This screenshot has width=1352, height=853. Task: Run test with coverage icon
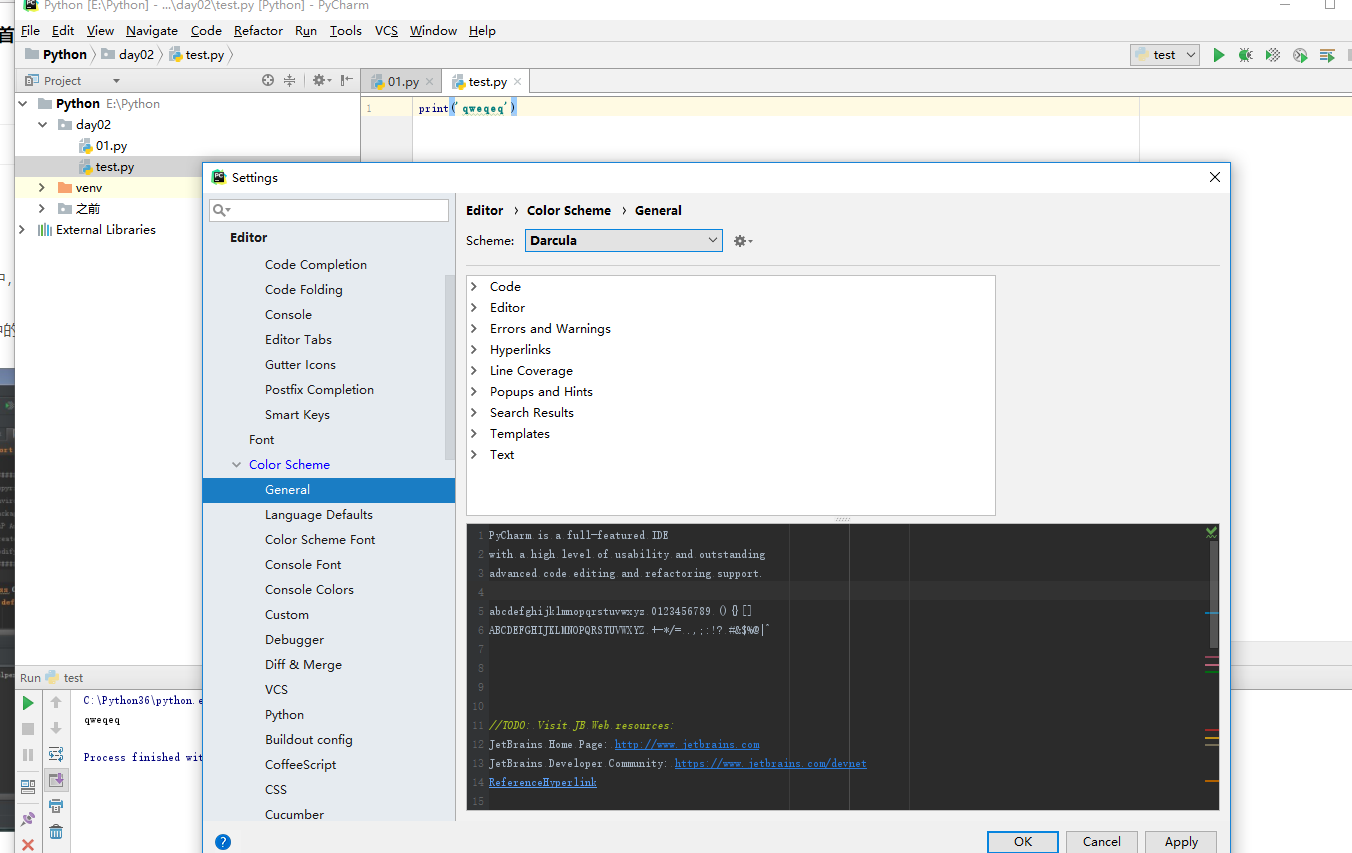[1273, 55]
